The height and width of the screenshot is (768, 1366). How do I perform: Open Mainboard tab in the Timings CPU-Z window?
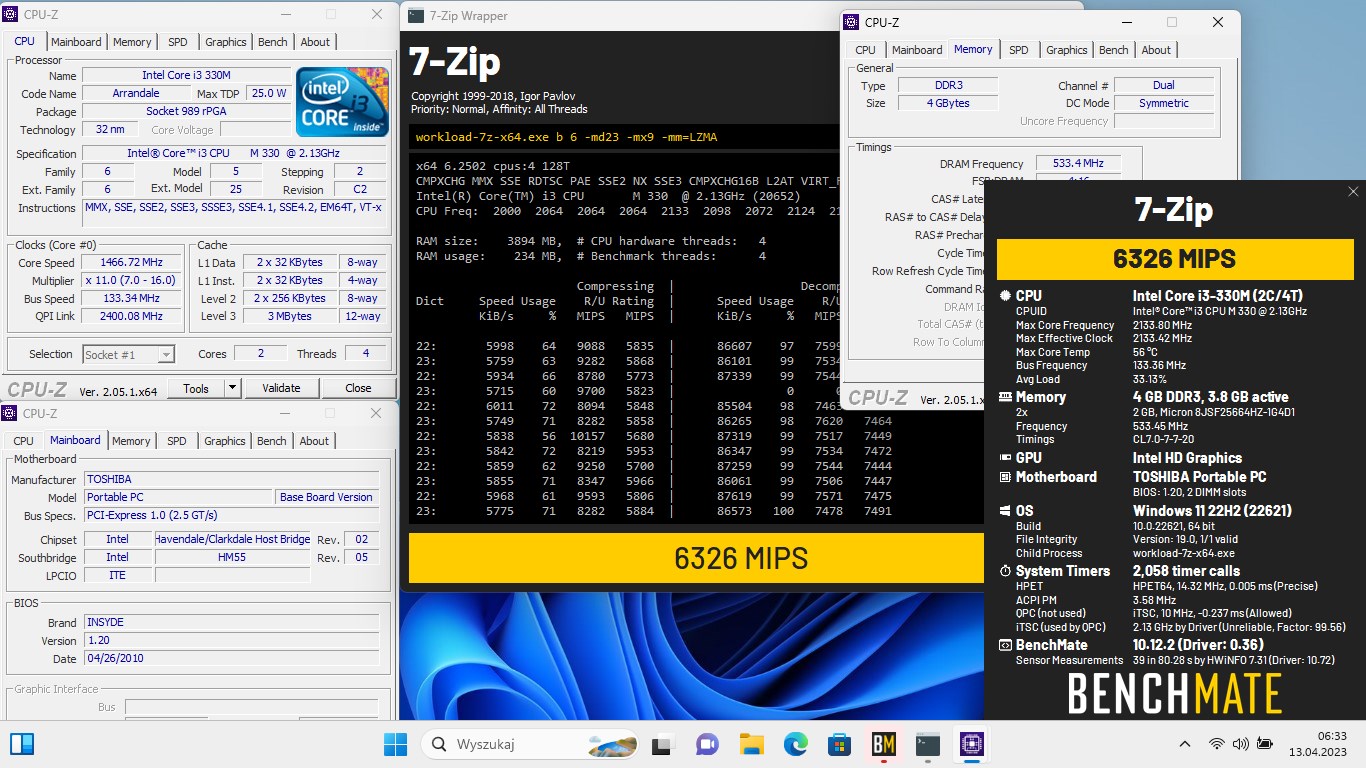(917, 50)
